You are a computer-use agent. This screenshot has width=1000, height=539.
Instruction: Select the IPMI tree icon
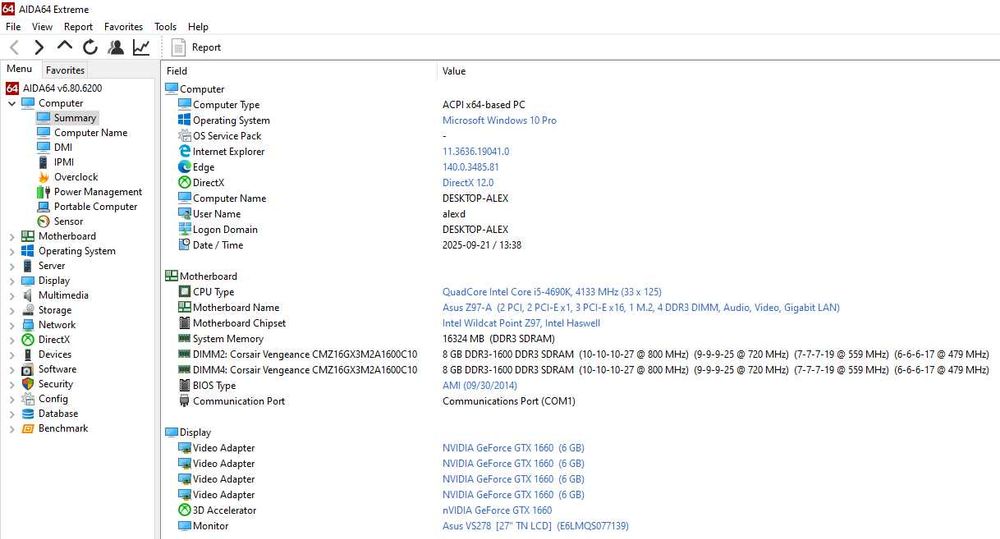pyautogui.click(x=43, y=163)
